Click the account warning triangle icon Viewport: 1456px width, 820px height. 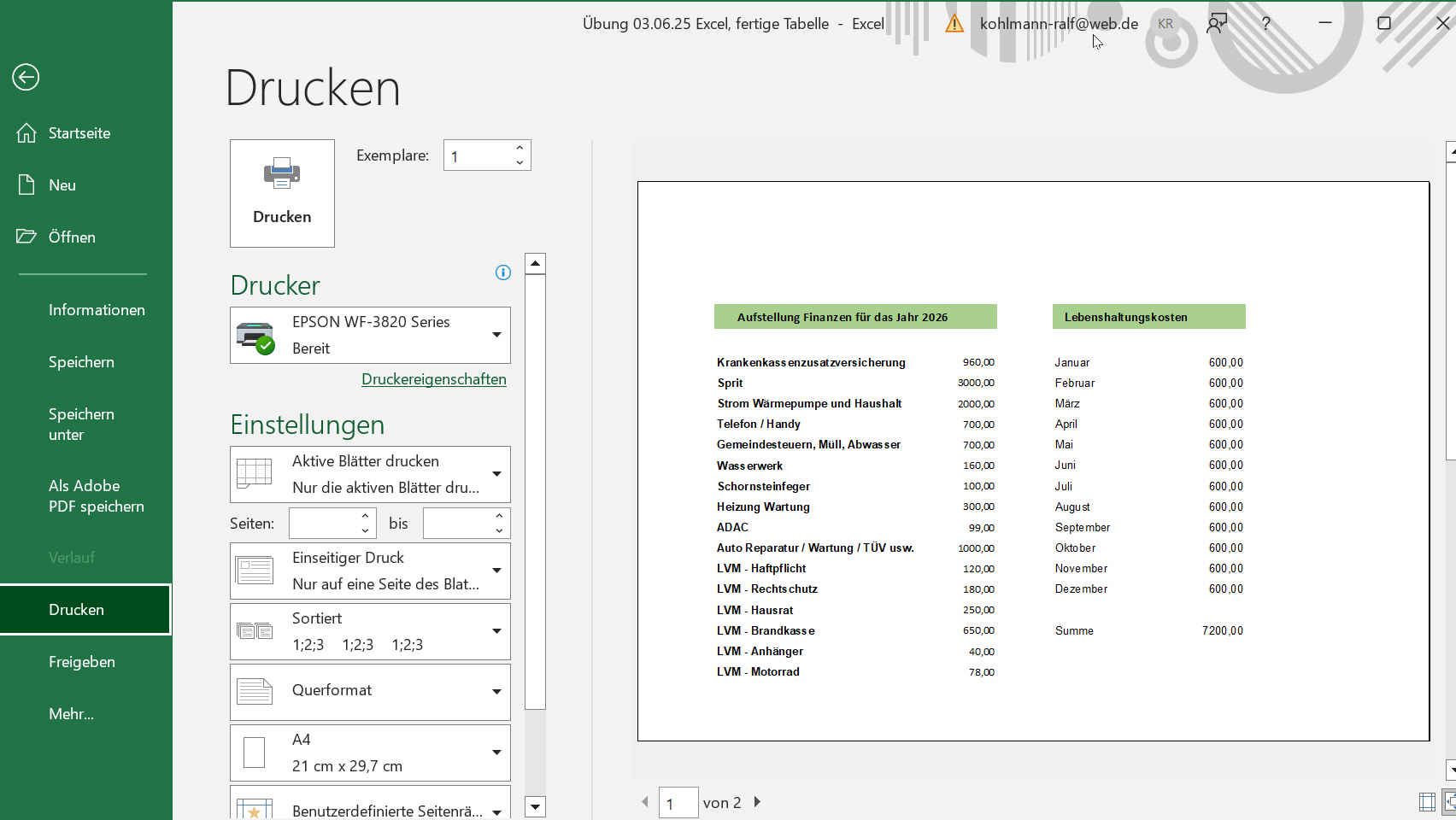[x=954, y=24]
